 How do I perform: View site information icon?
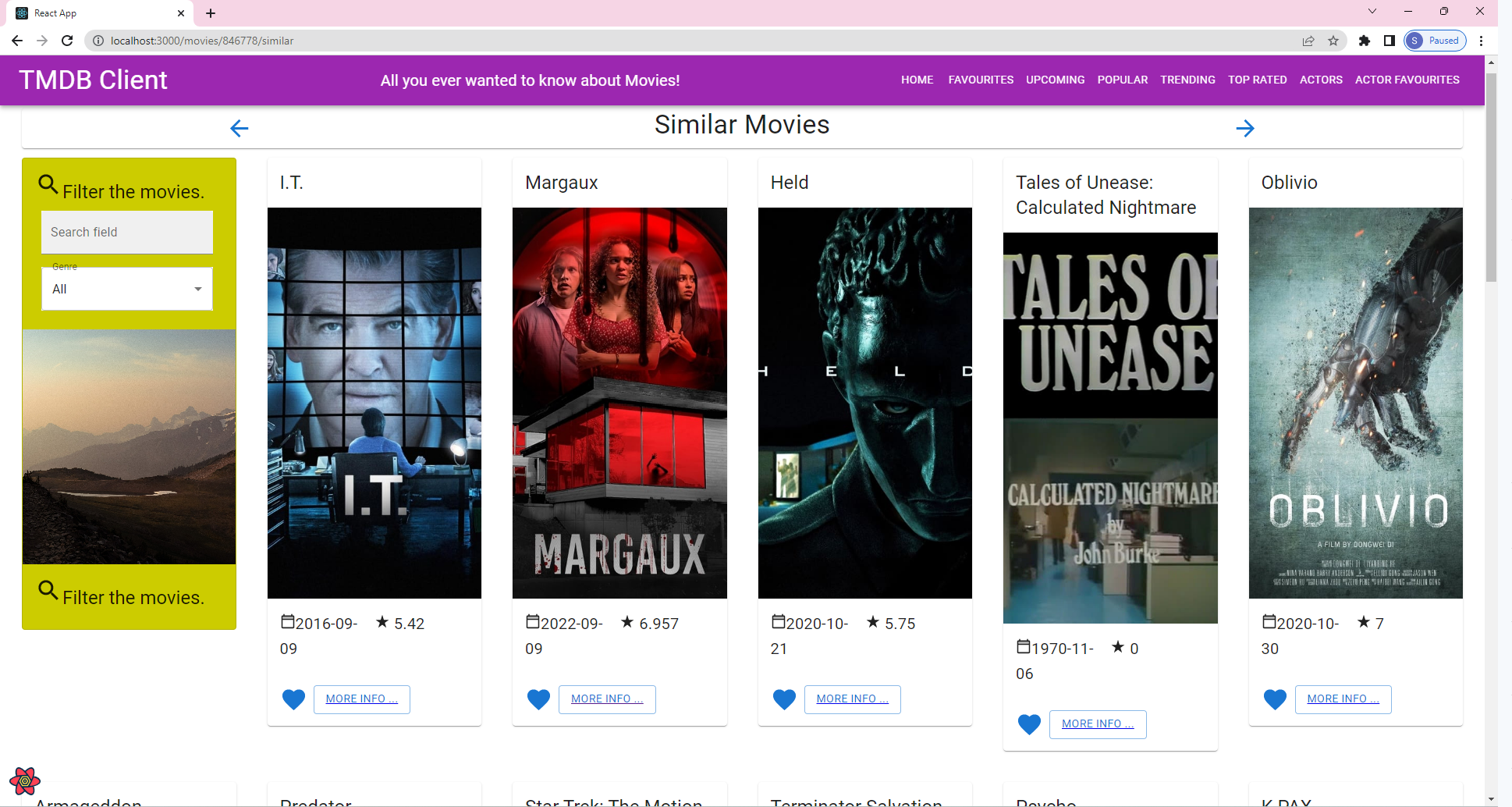98,41
